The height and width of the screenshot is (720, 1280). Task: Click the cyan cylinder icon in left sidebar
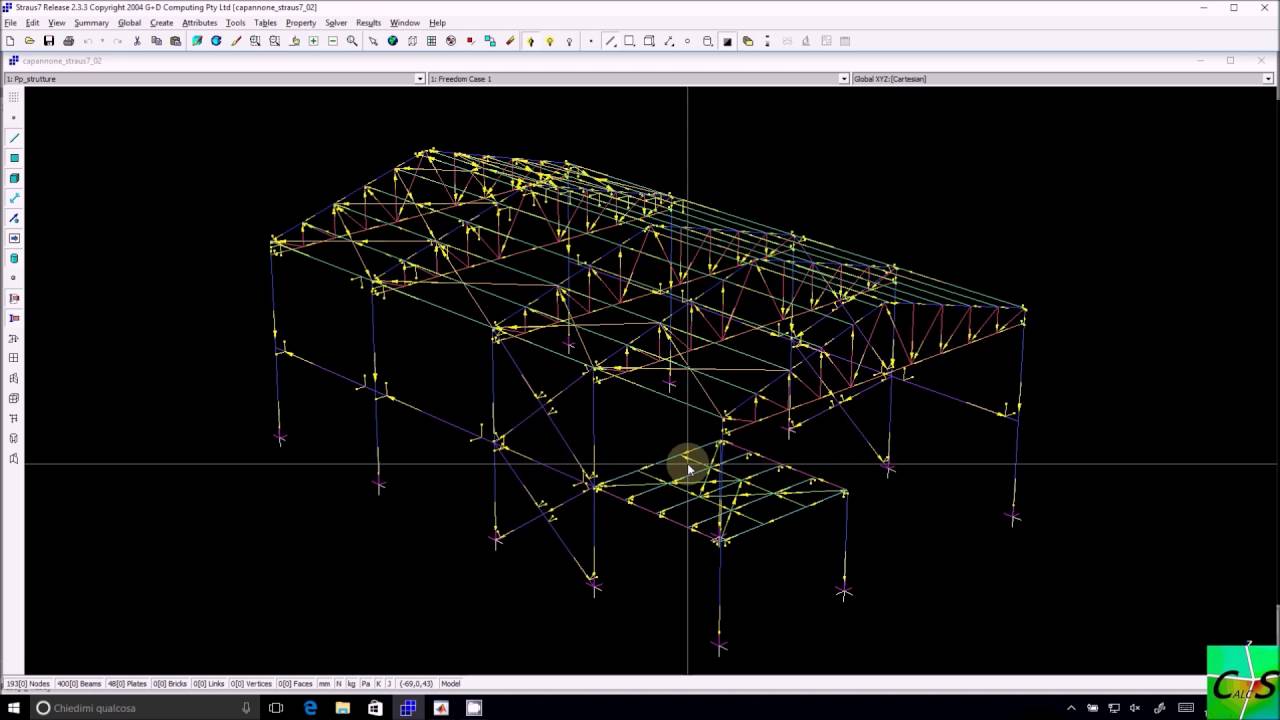(x=14, y=258)
